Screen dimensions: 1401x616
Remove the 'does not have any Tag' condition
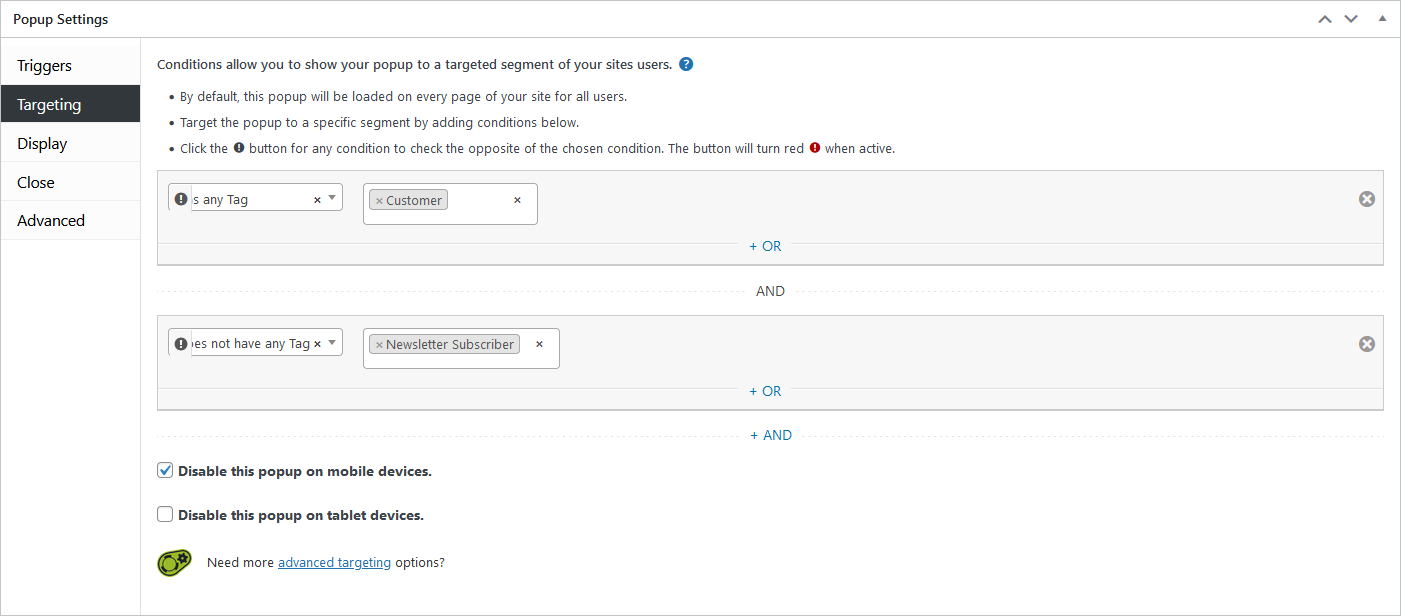1367,343
